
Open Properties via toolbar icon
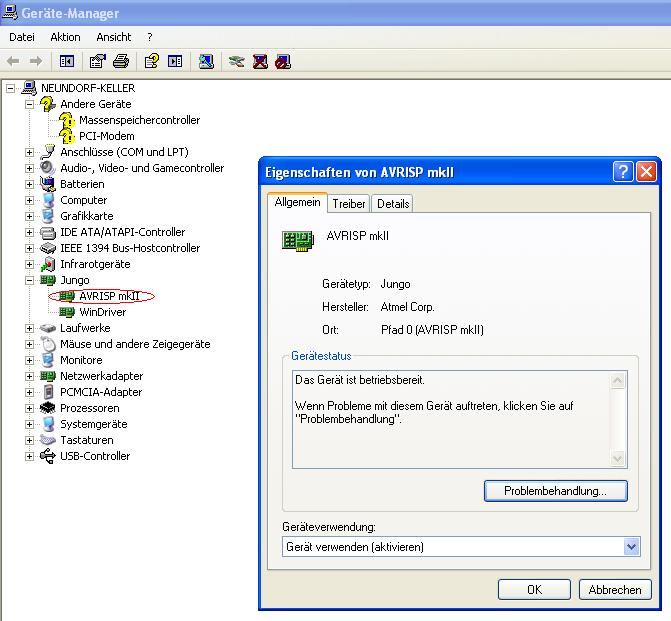coord(98,62)
